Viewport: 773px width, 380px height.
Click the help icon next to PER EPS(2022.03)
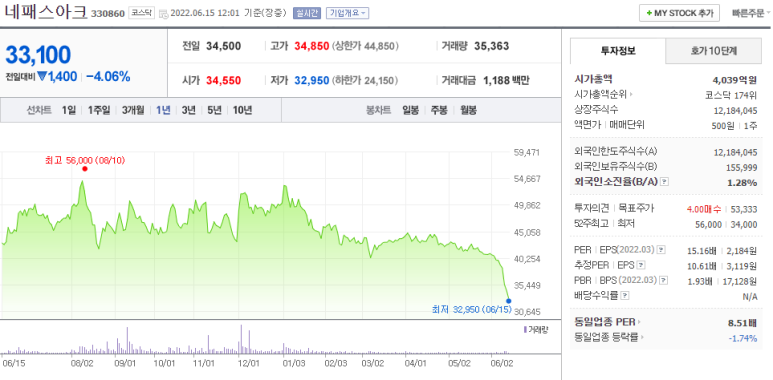(661, 250)
